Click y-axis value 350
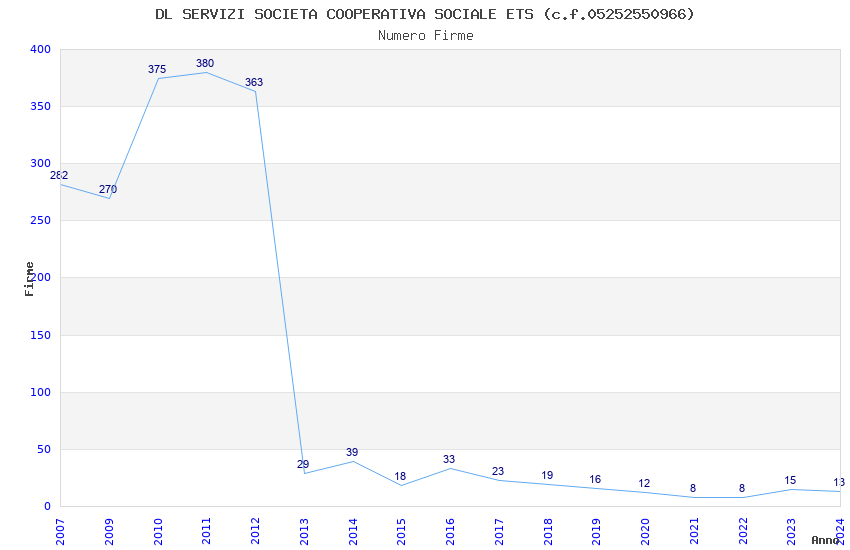 40,106
